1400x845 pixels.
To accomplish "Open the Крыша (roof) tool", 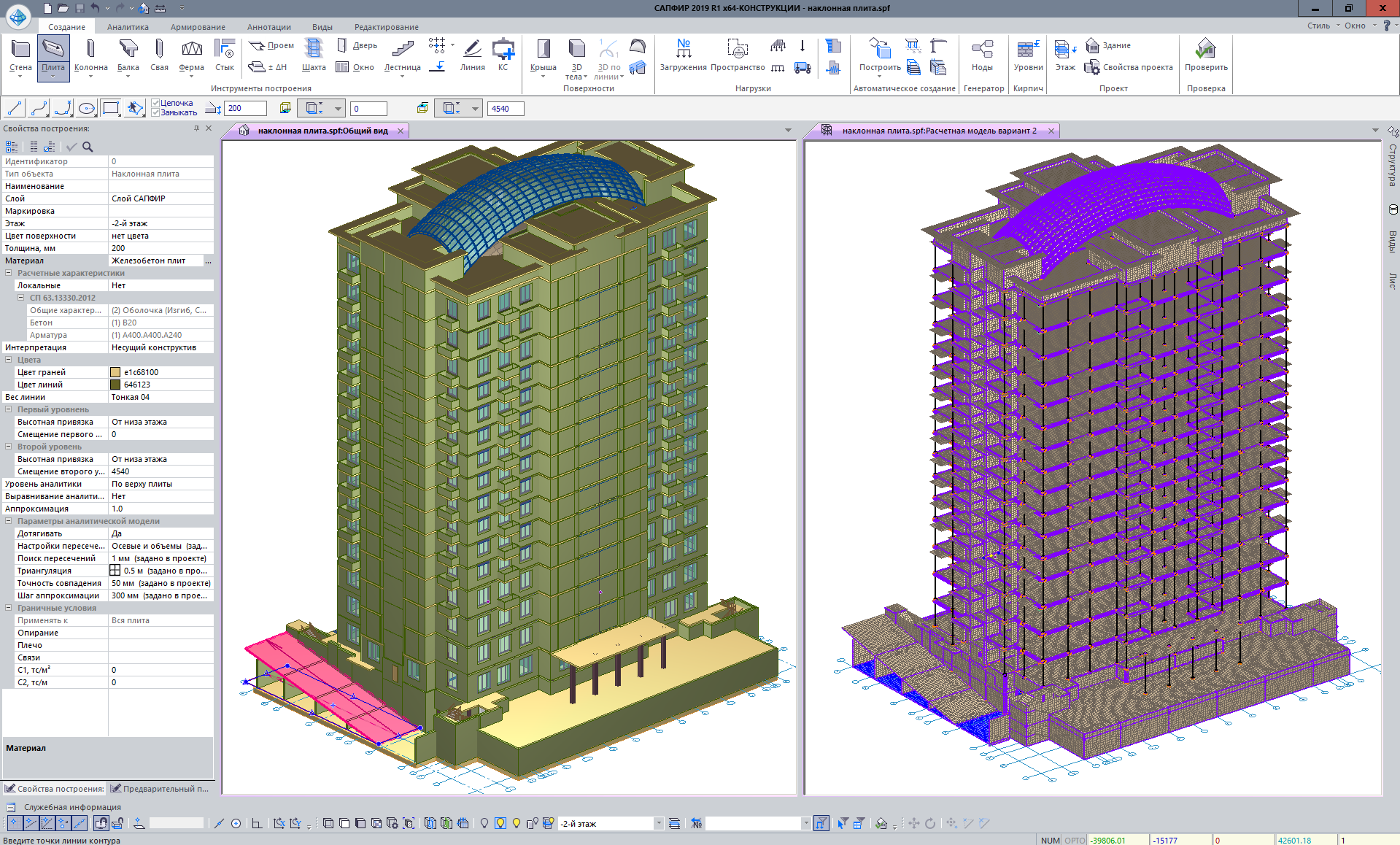I will (543, 55).
